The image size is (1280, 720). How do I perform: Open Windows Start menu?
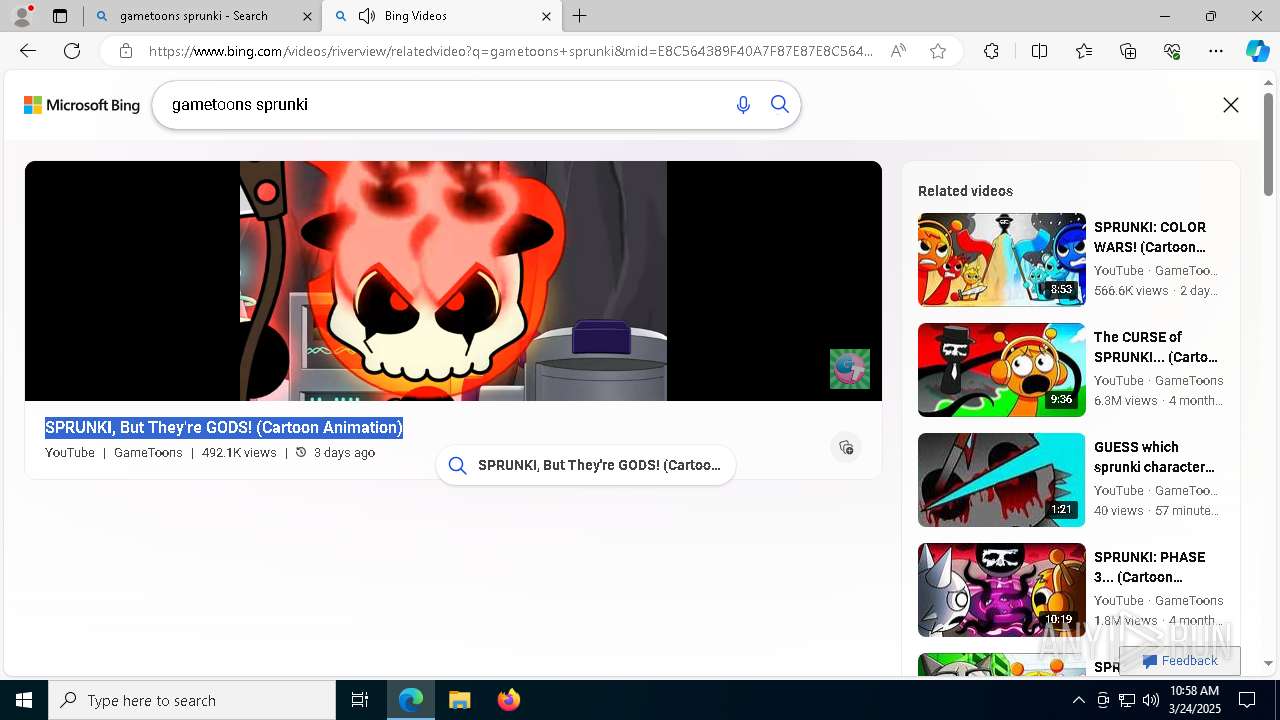[24, 700]
